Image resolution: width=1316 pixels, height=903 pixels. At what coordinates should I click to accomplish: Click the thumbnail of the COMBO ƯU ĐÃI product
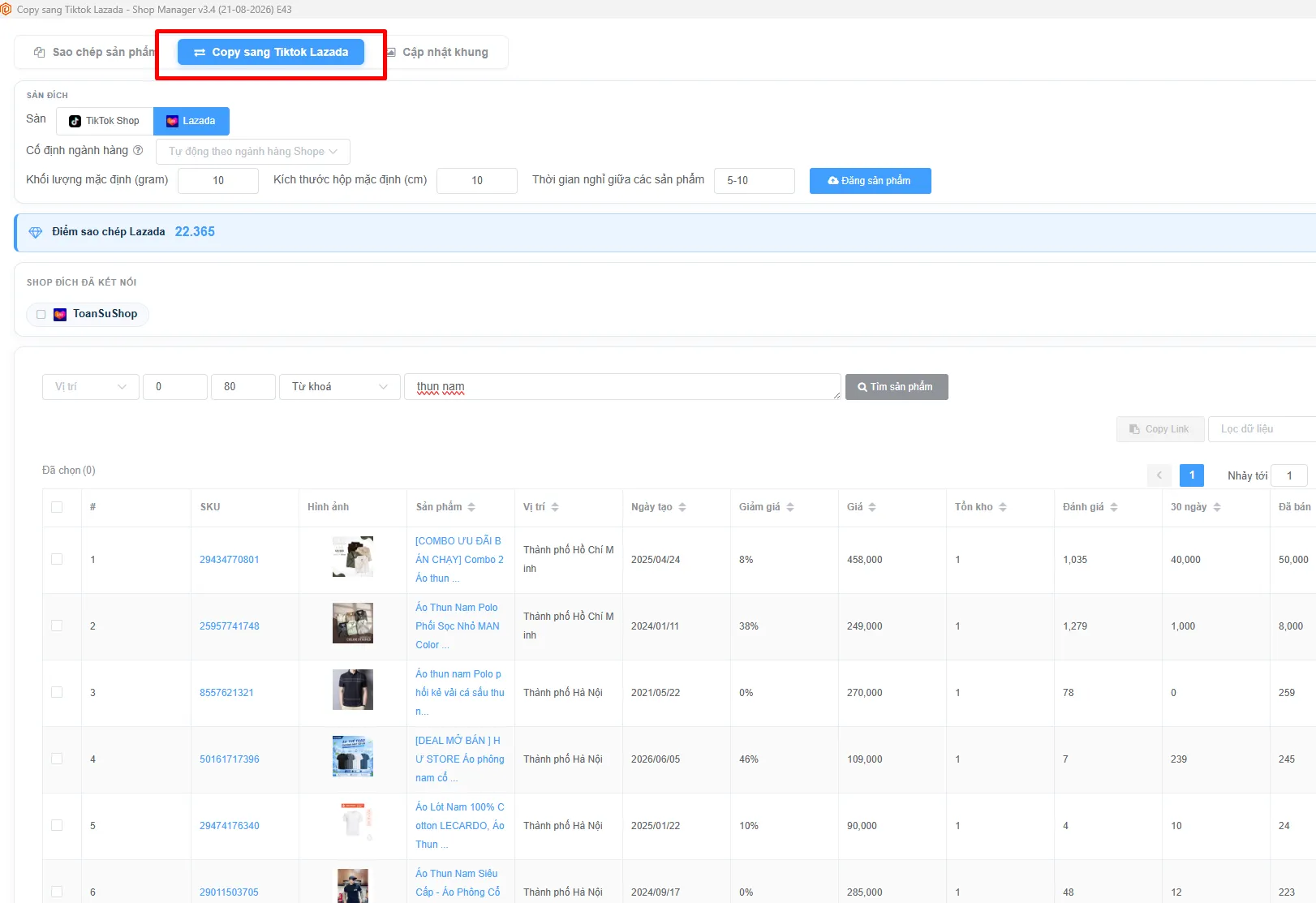pyautogui.click(x=353, y=557)
